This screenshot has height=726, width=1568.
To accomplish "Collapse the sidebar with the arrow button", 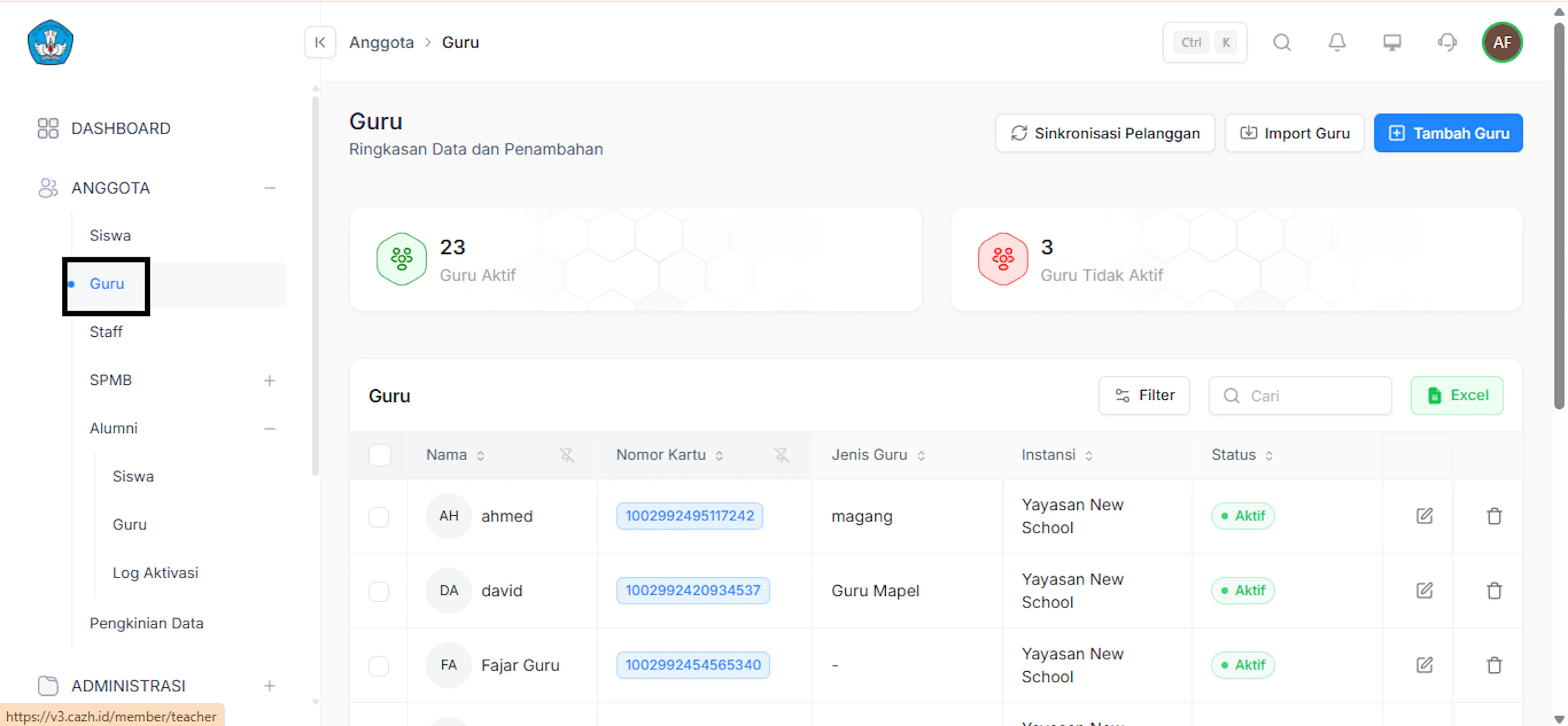I will tap(320, 42).
